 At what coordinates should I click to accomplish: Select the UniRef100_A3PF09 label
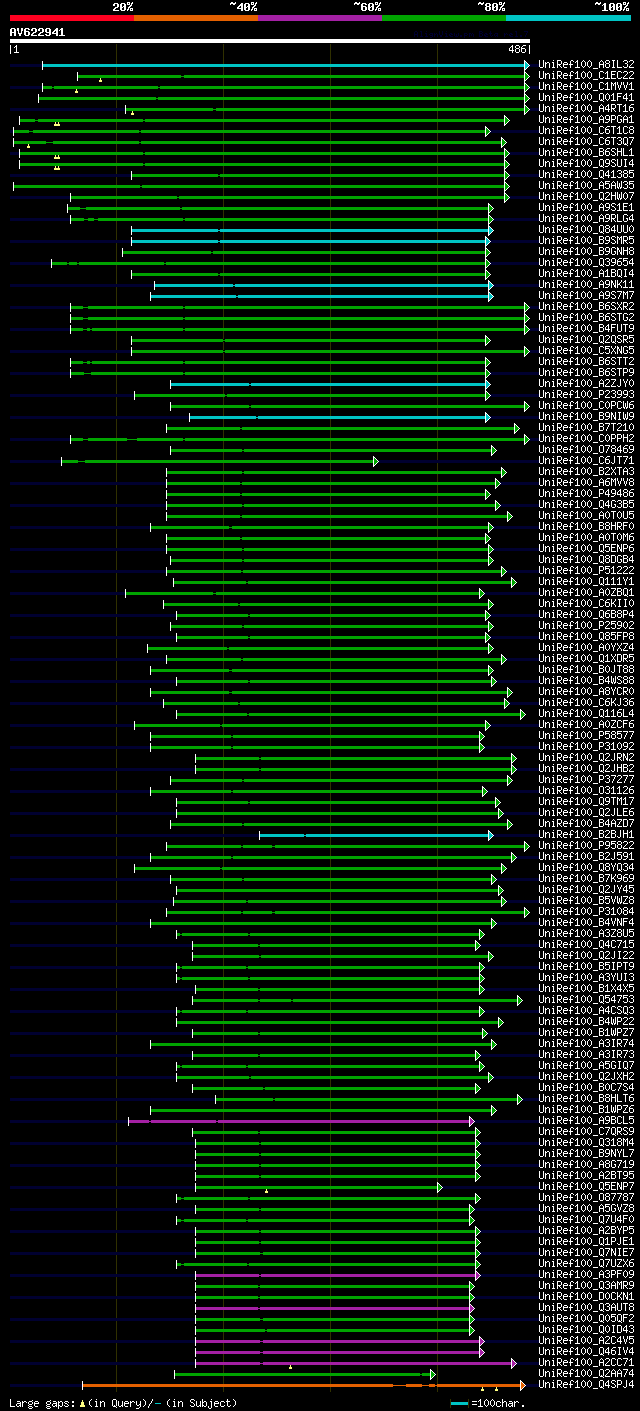586,1275
